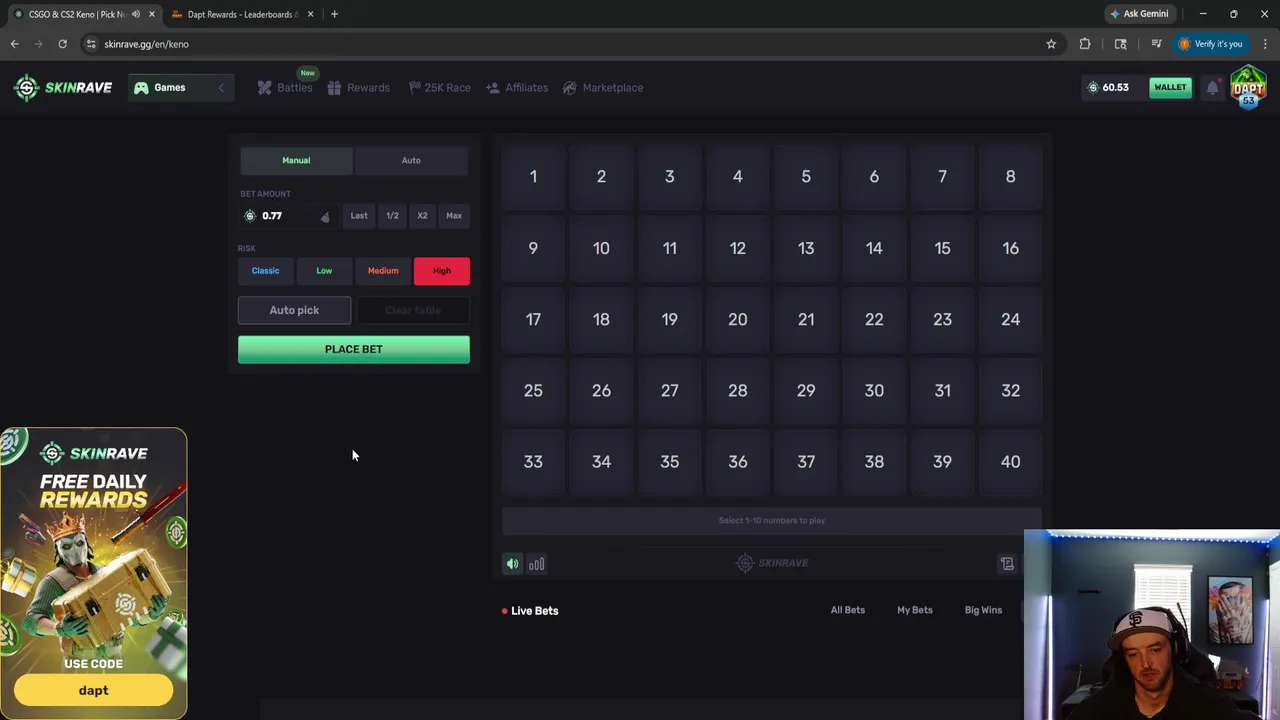The image size is (1280, 720).
Task: Select the Low risk level
Action: (x=324, y=271)
